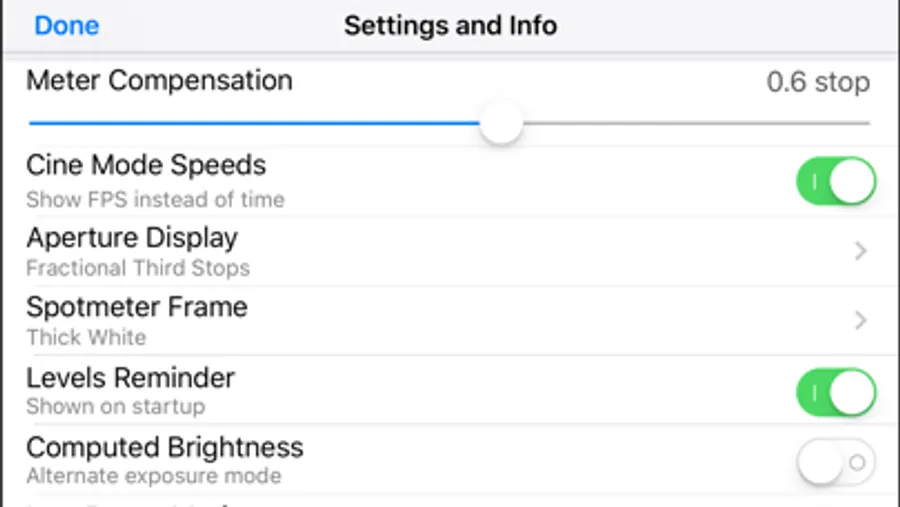Select the Levels Reminder label

(130, 378)
